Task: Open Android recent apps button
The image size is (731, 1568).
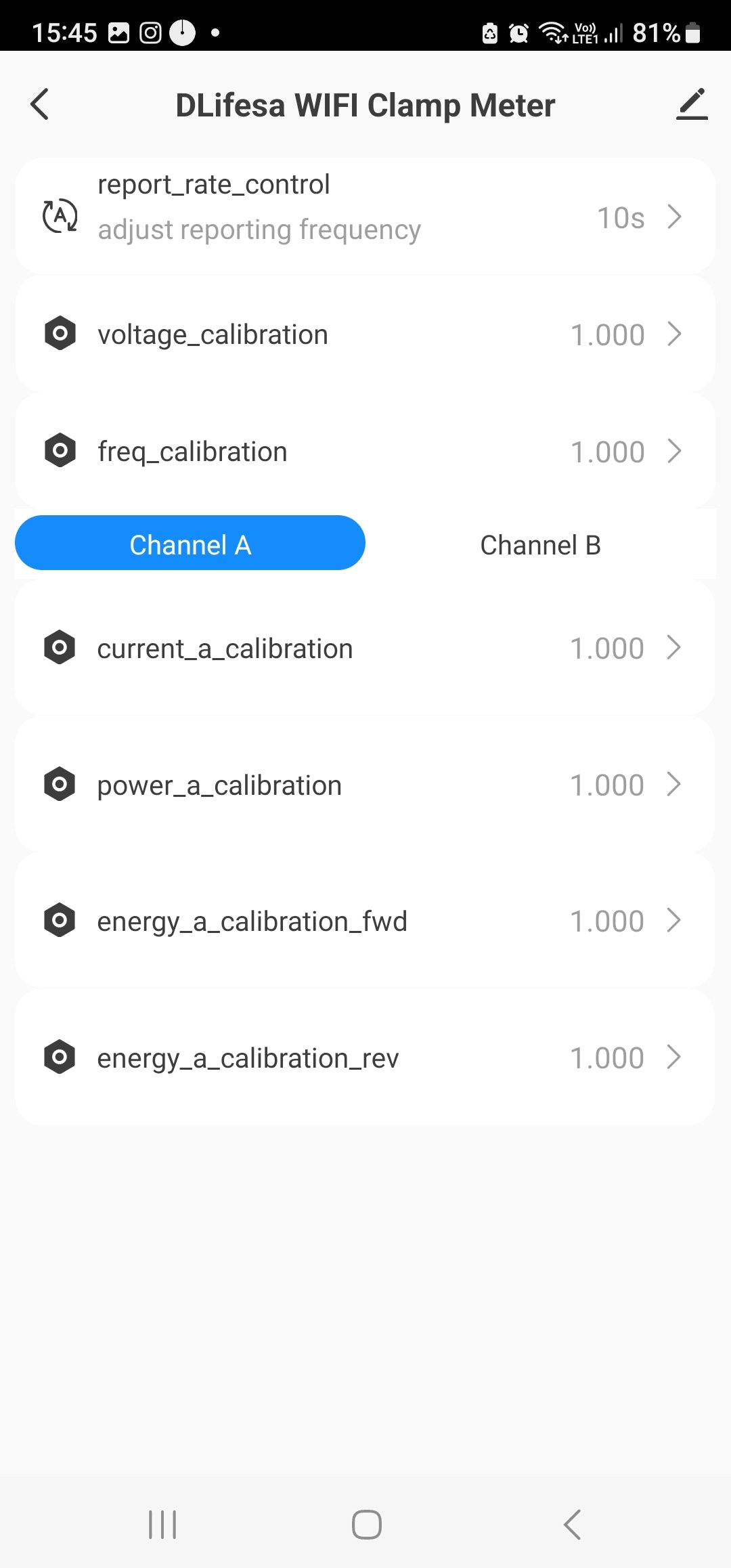Action: pyautogui.click(x=162, y=1525)
